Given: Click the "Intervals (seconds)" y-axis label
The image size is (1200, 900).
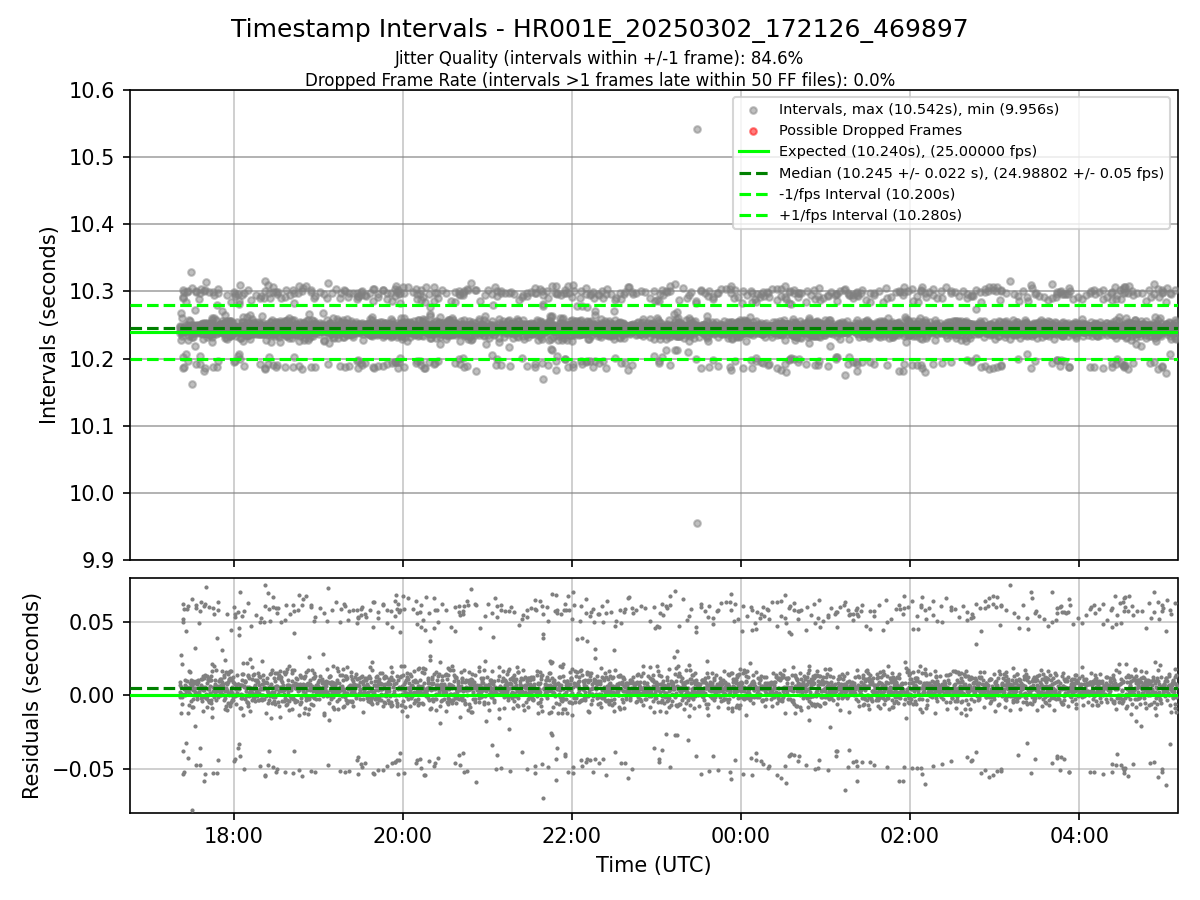Looking at the screenshot, I should click(x=49, y=324).
